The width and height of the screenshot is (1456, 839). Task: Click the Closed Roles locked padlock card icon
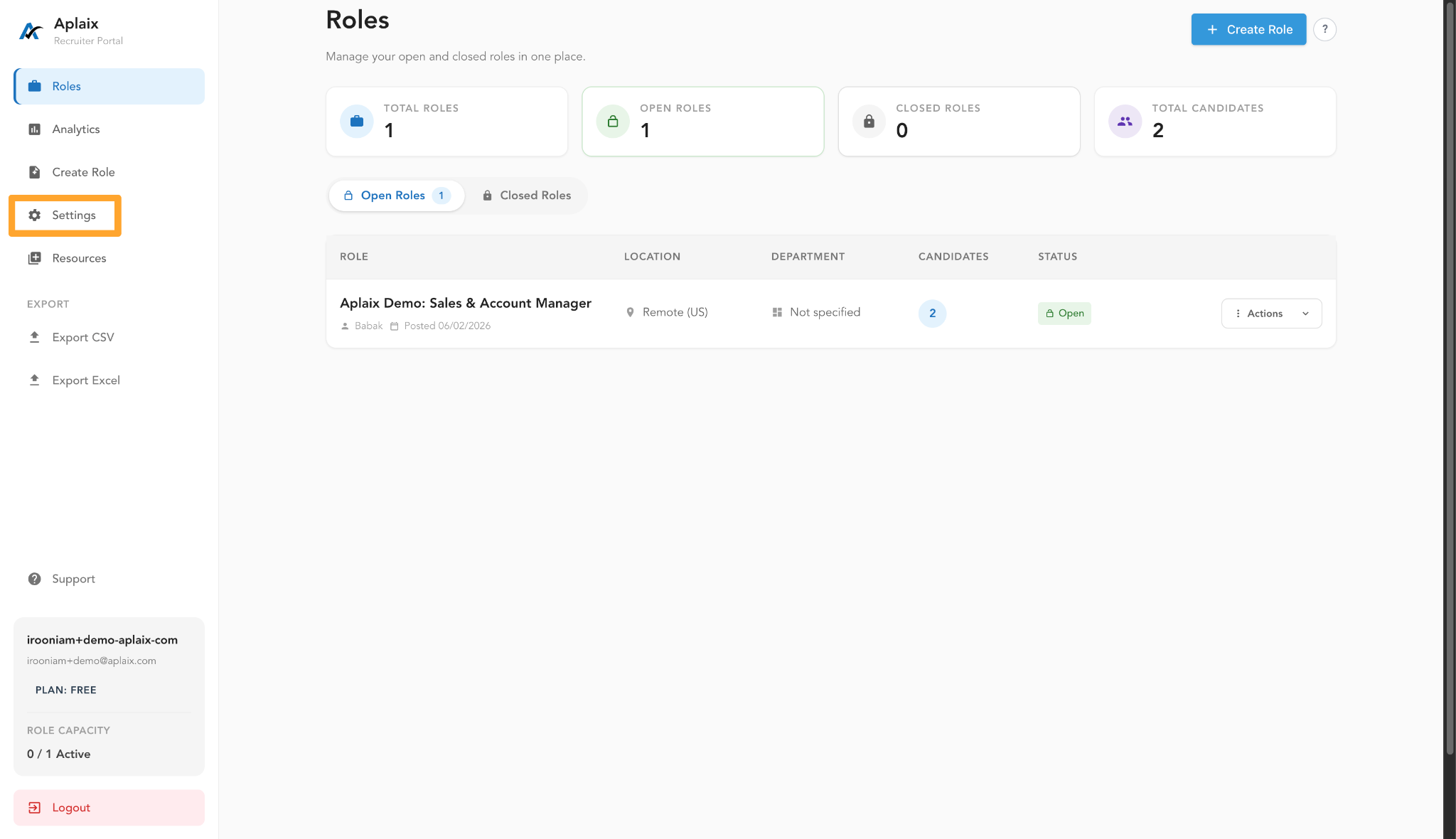click(x=869, y=122)
